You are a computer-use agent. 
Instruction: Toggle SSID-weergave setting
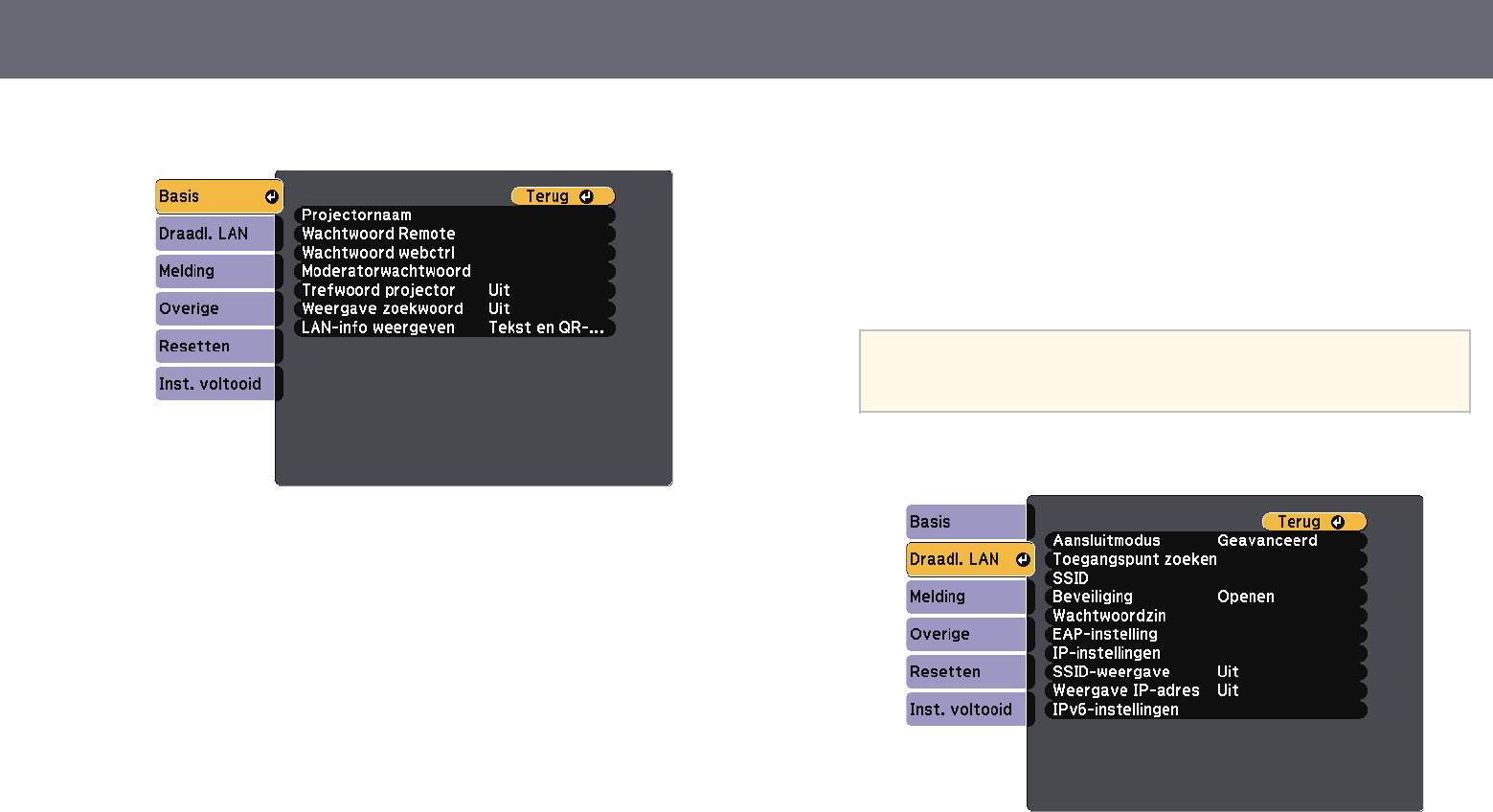coord(1205,672)
